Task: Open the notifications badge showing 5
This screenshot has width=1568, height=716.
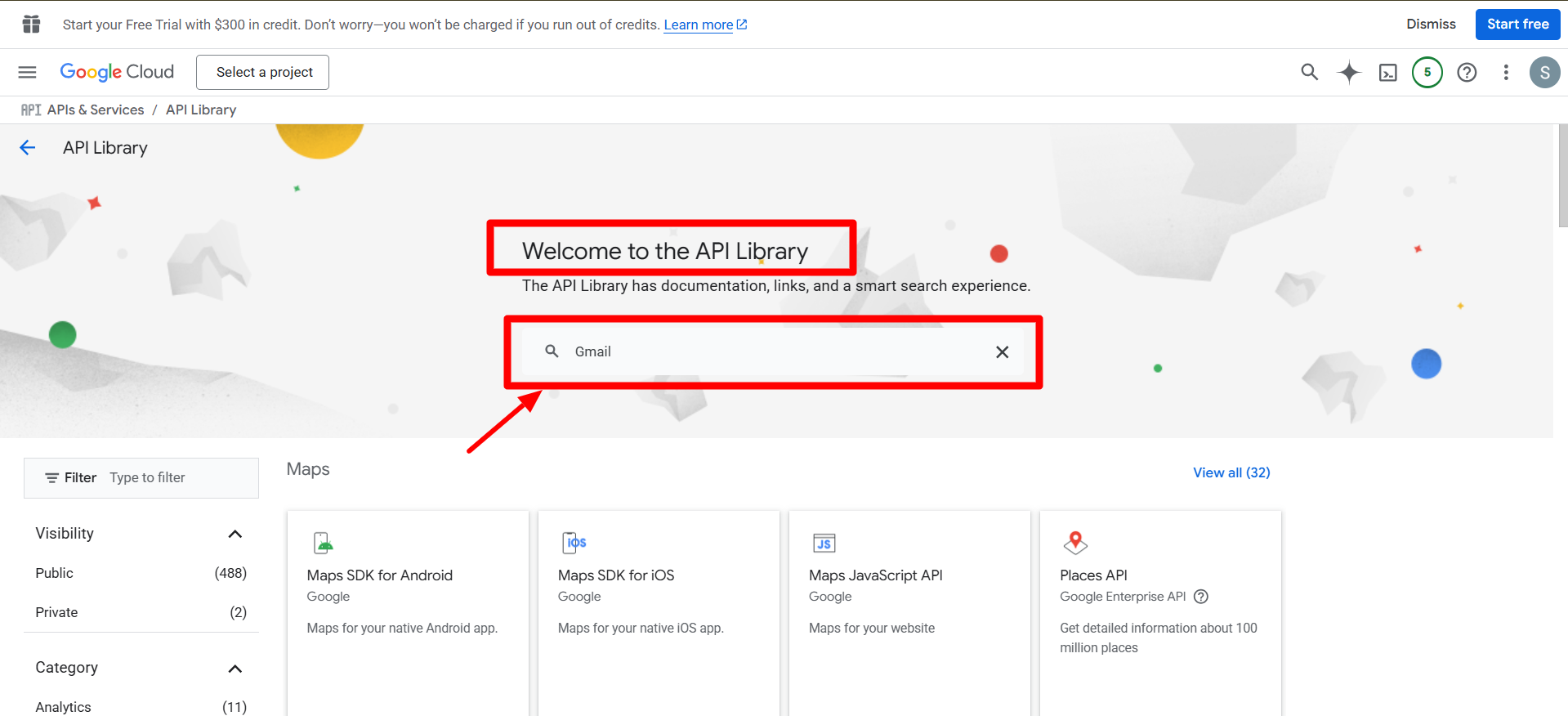Action: [1427, 72]
